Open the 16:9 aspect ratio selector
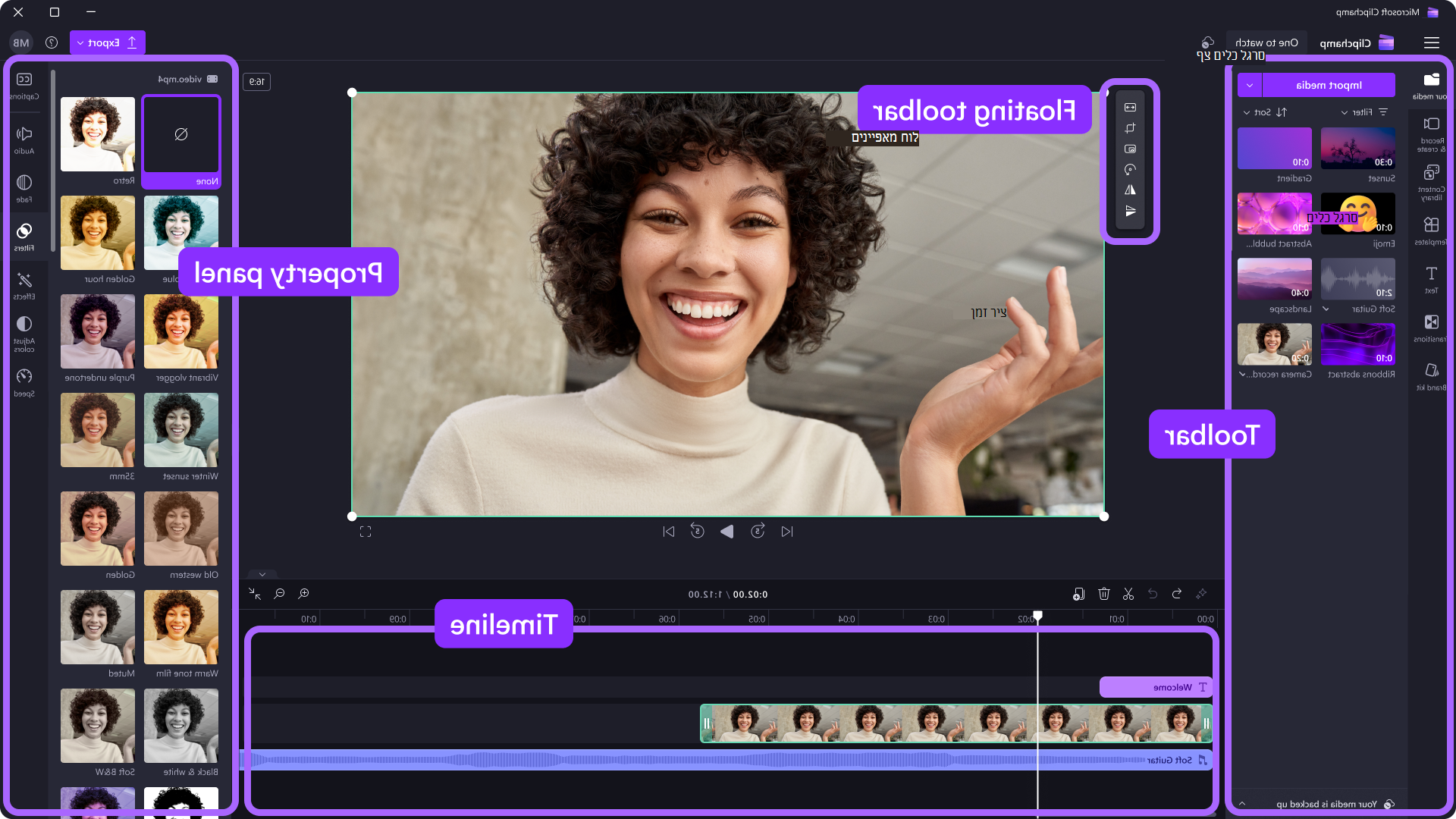 (x=257, y=81)
